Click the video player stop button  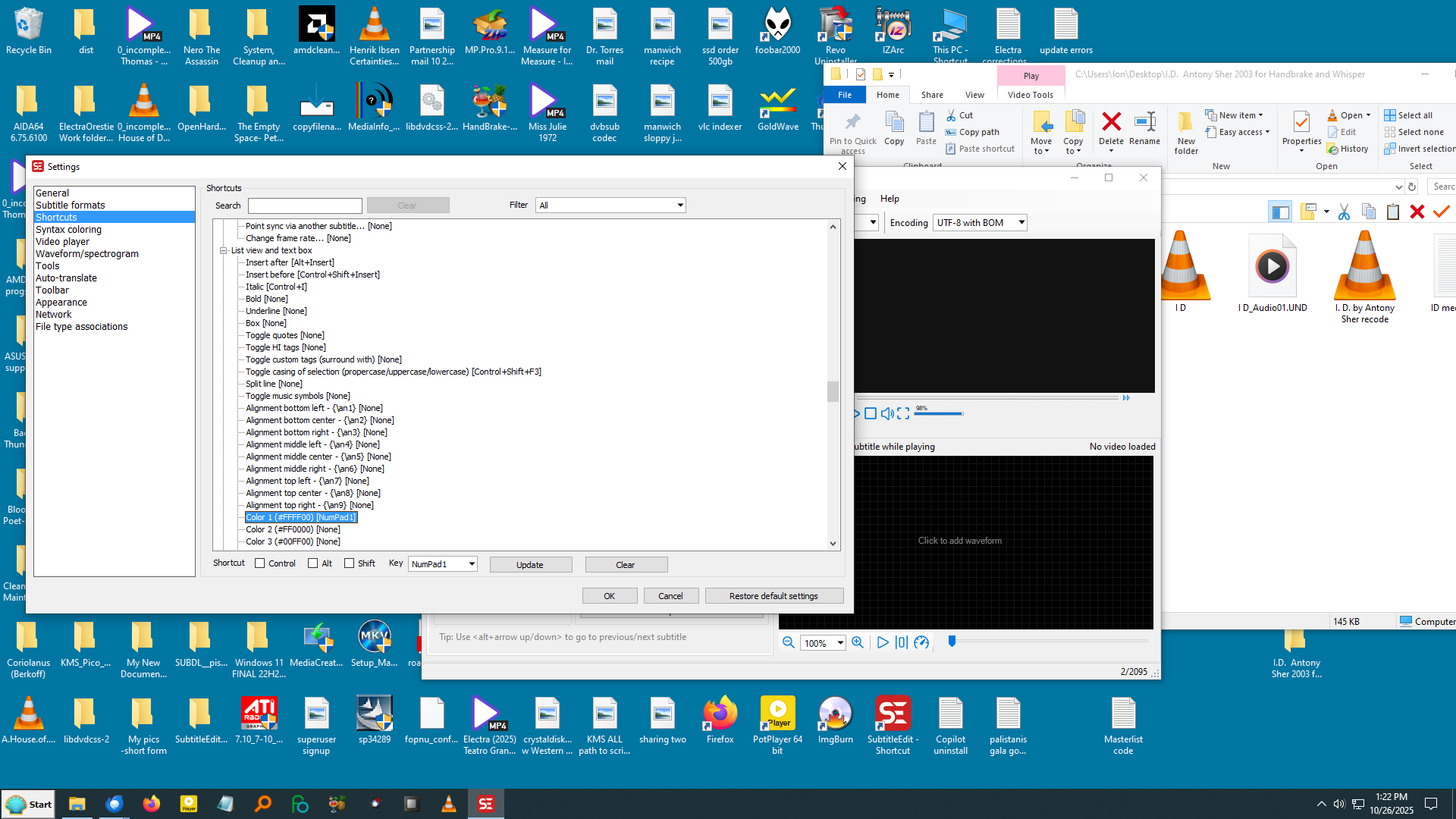pyautogui.click(x=871, y=413)
